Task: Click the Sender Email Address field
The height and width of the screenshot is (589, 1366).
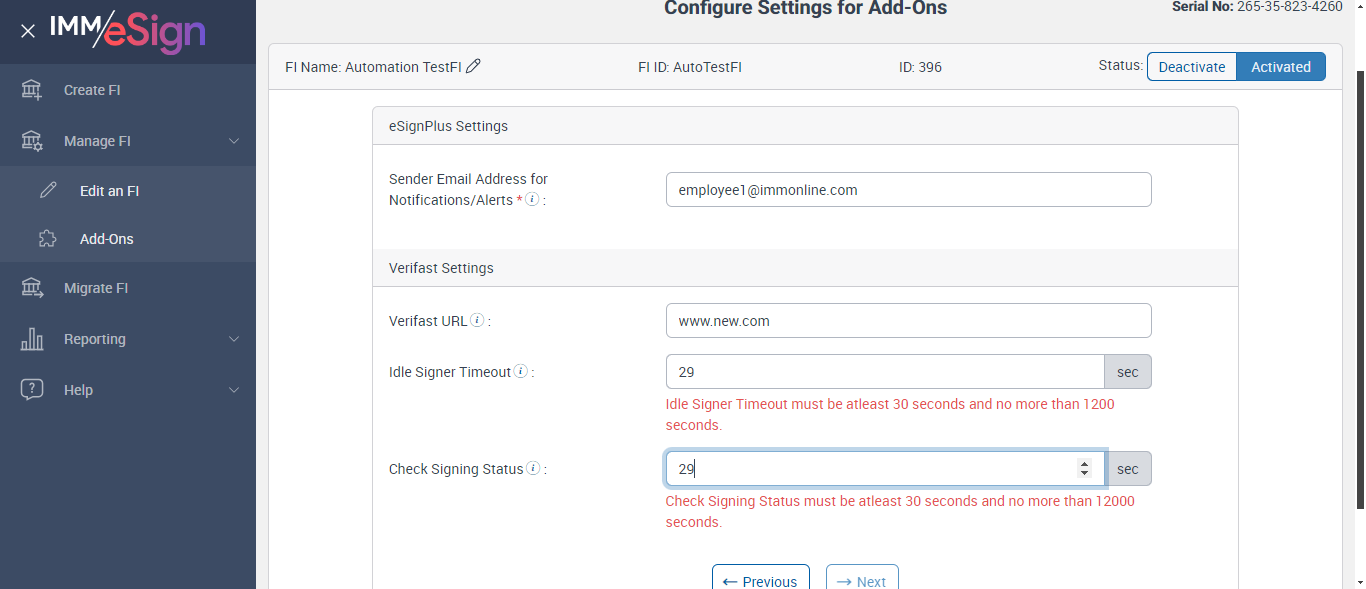Action: pos(908,190)
